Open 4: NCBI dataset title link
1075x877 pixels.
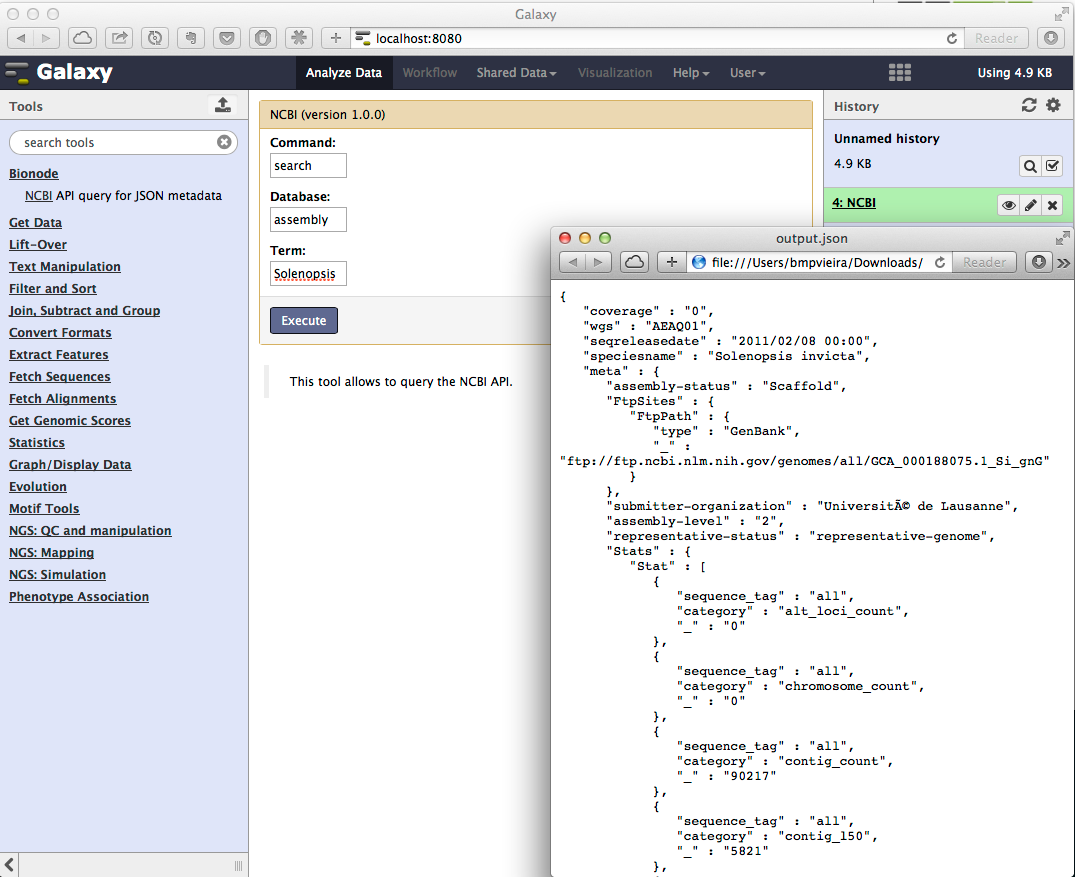tap(854, 202)
